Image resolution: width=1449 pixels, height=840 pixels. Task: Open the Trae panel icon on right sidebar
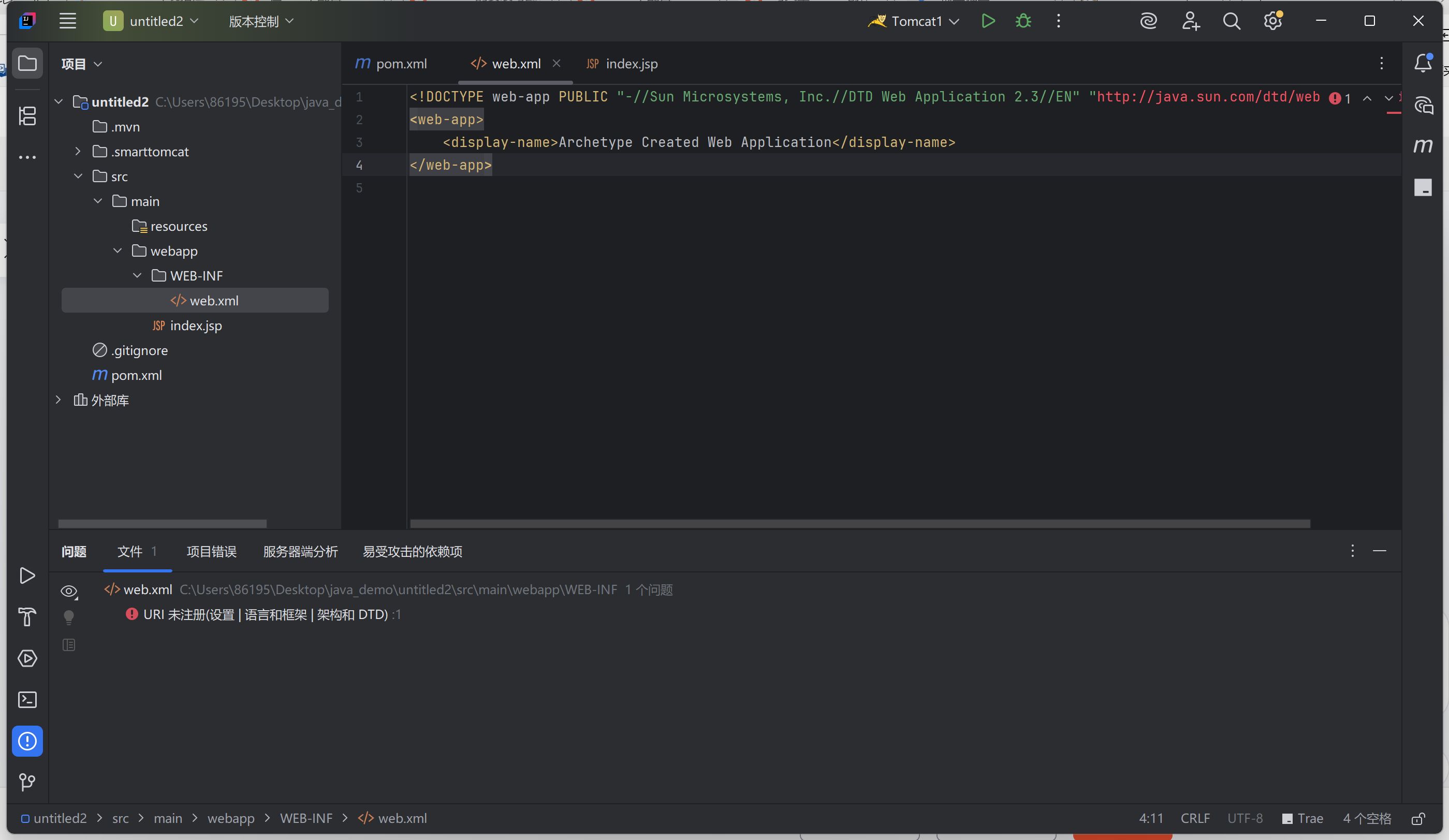[x=1423, y=187]
